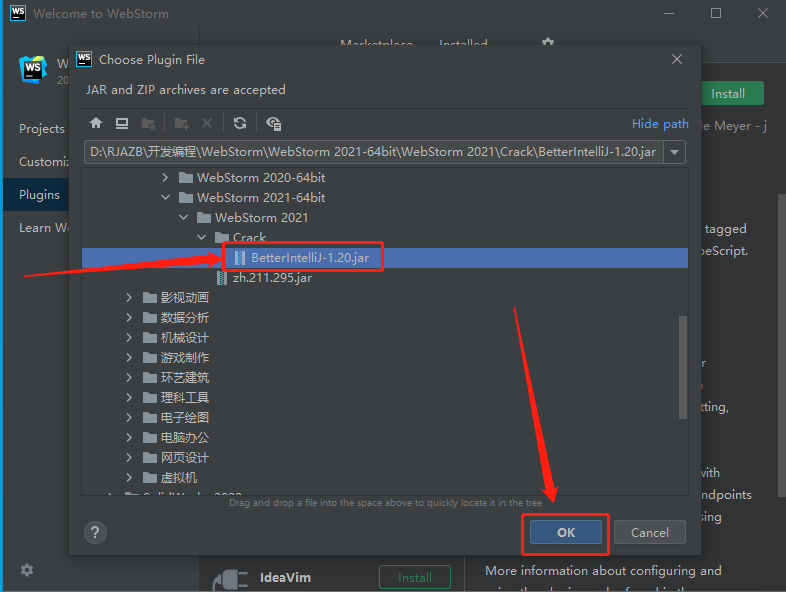Select the WebStorm 2021 folder row
This screenshot has width=786, height=592.
[384, 218]
